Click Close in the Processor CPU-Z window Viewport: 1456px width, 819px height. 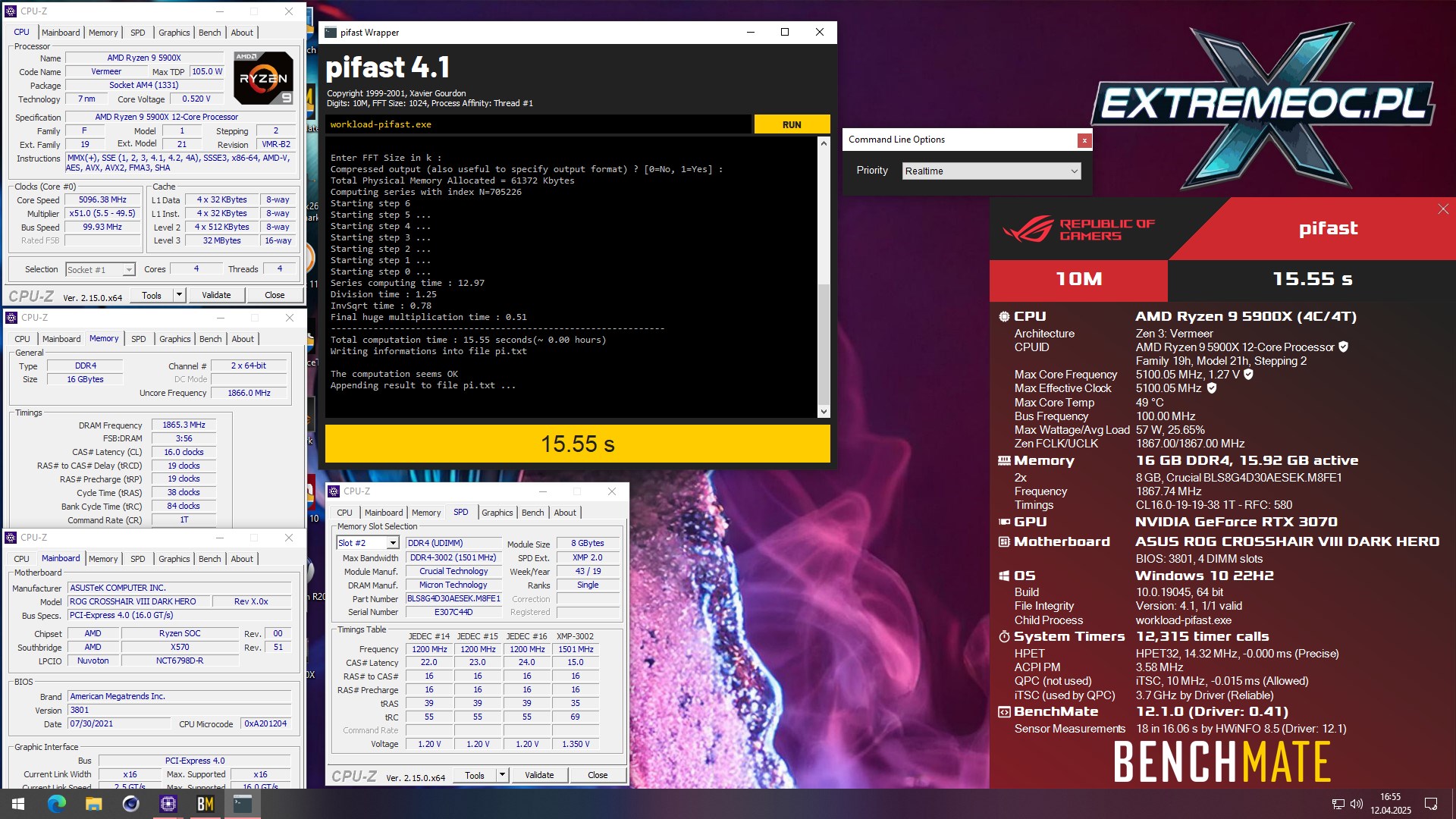click(275, 295)
